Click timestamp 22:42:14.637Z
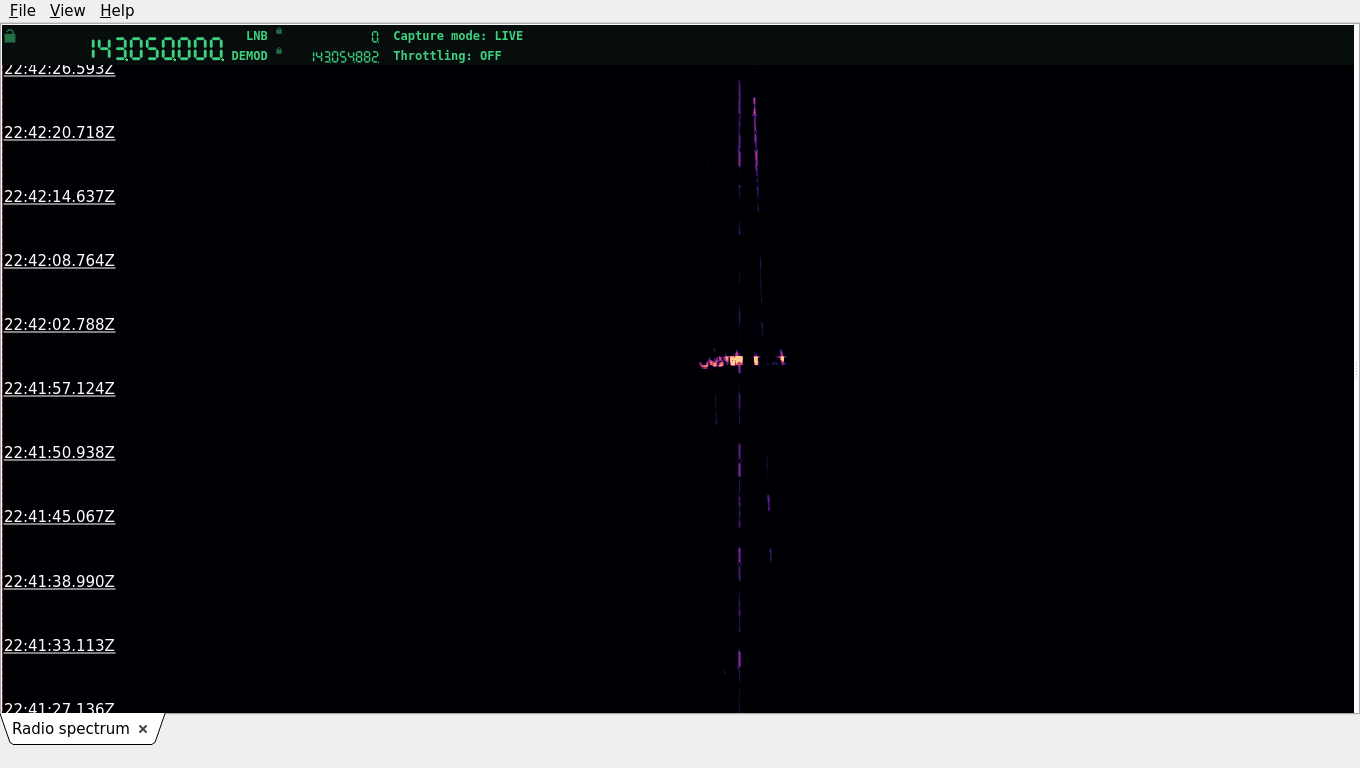The width and height of the screenshot is (1360, 768). click(60, 197)
